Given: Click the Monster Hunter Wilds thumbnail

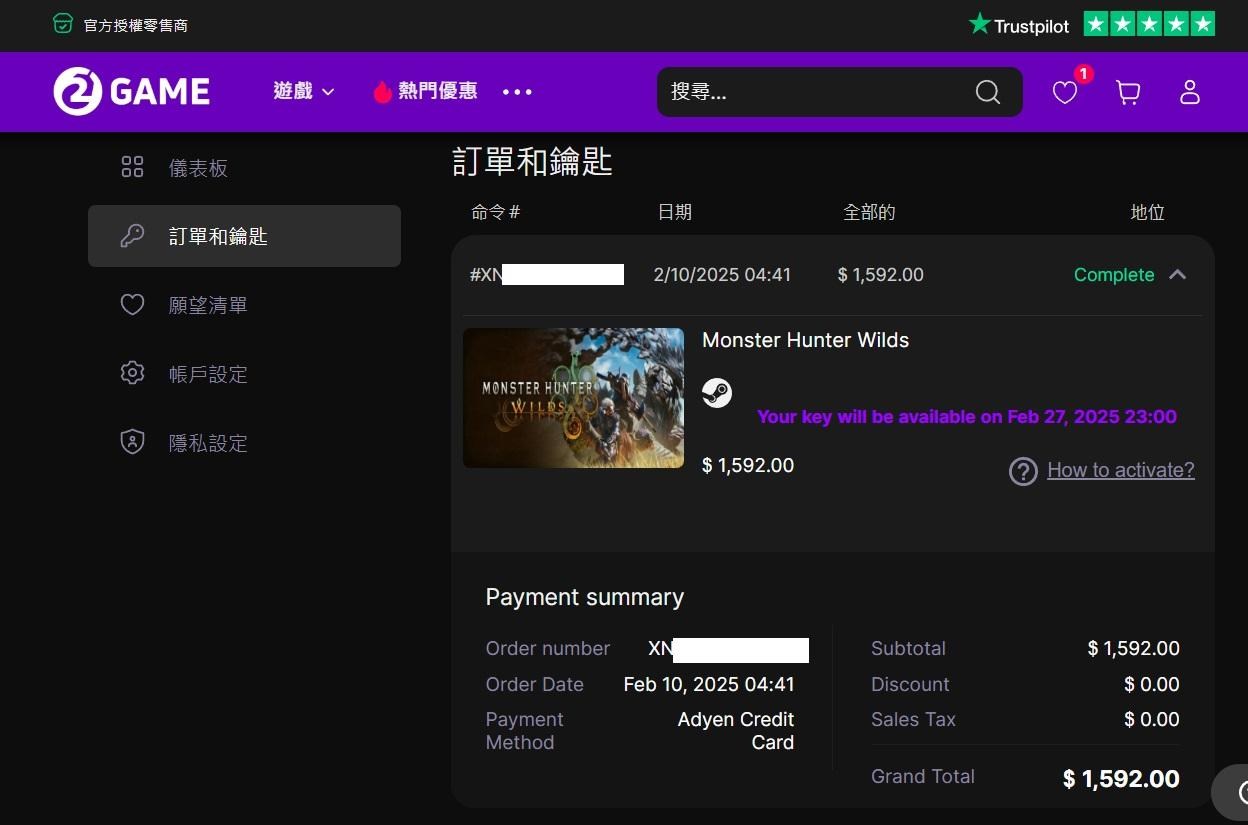Looking at the screenshot, I should click(573, 398).
